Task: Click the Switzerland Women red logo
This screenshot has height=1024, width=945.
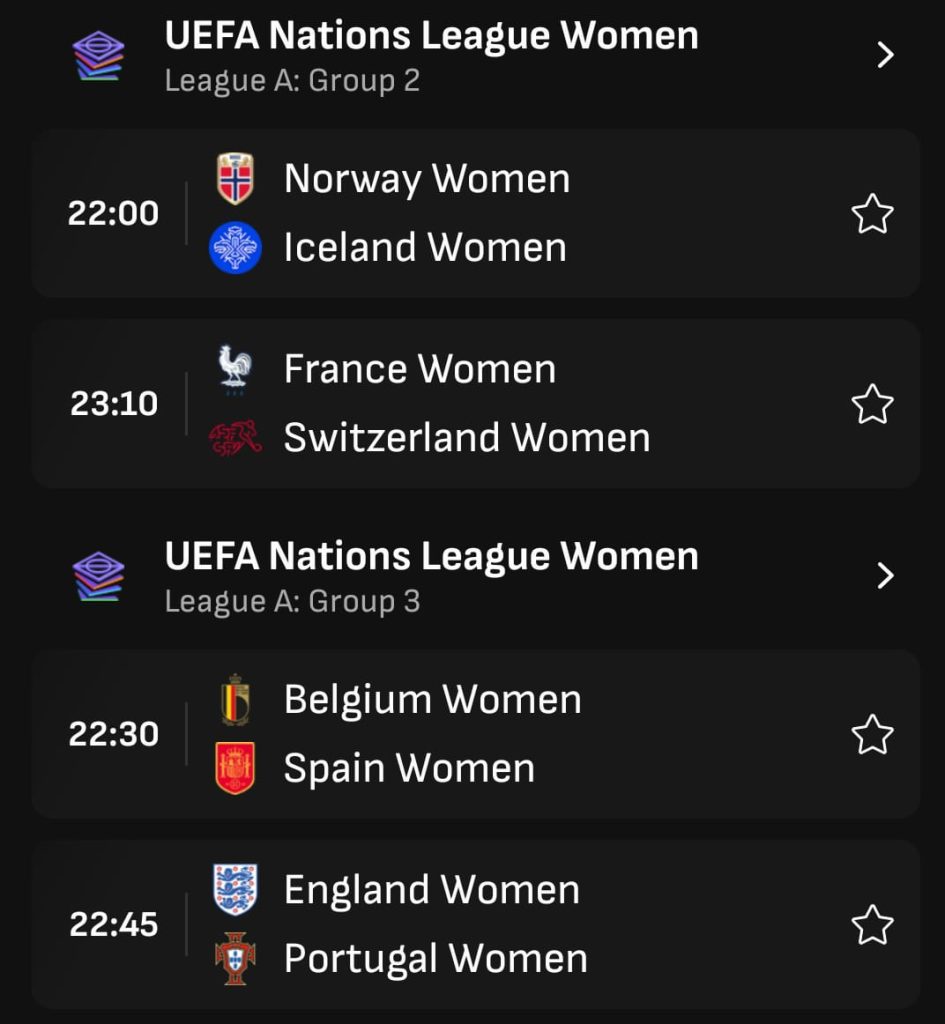Action: tap(235, 438)
